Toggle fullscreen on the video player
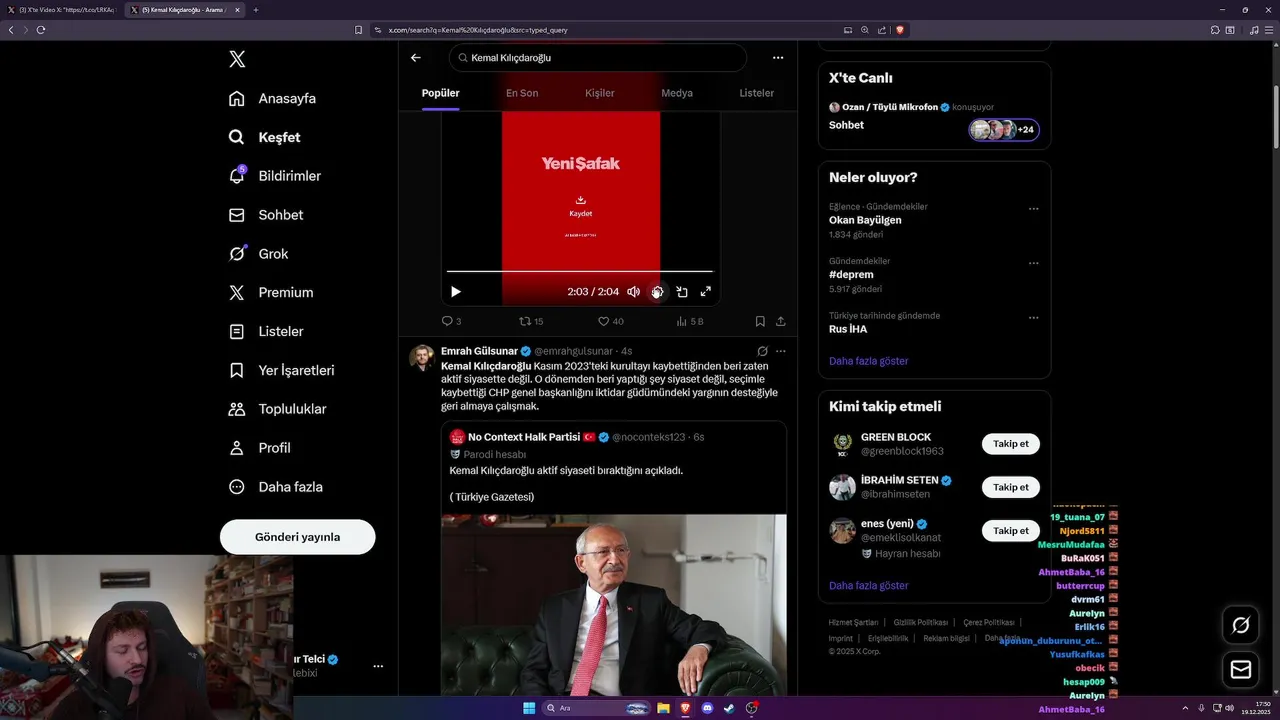Viewport: 1280px width, 720px height. [705, 292]
